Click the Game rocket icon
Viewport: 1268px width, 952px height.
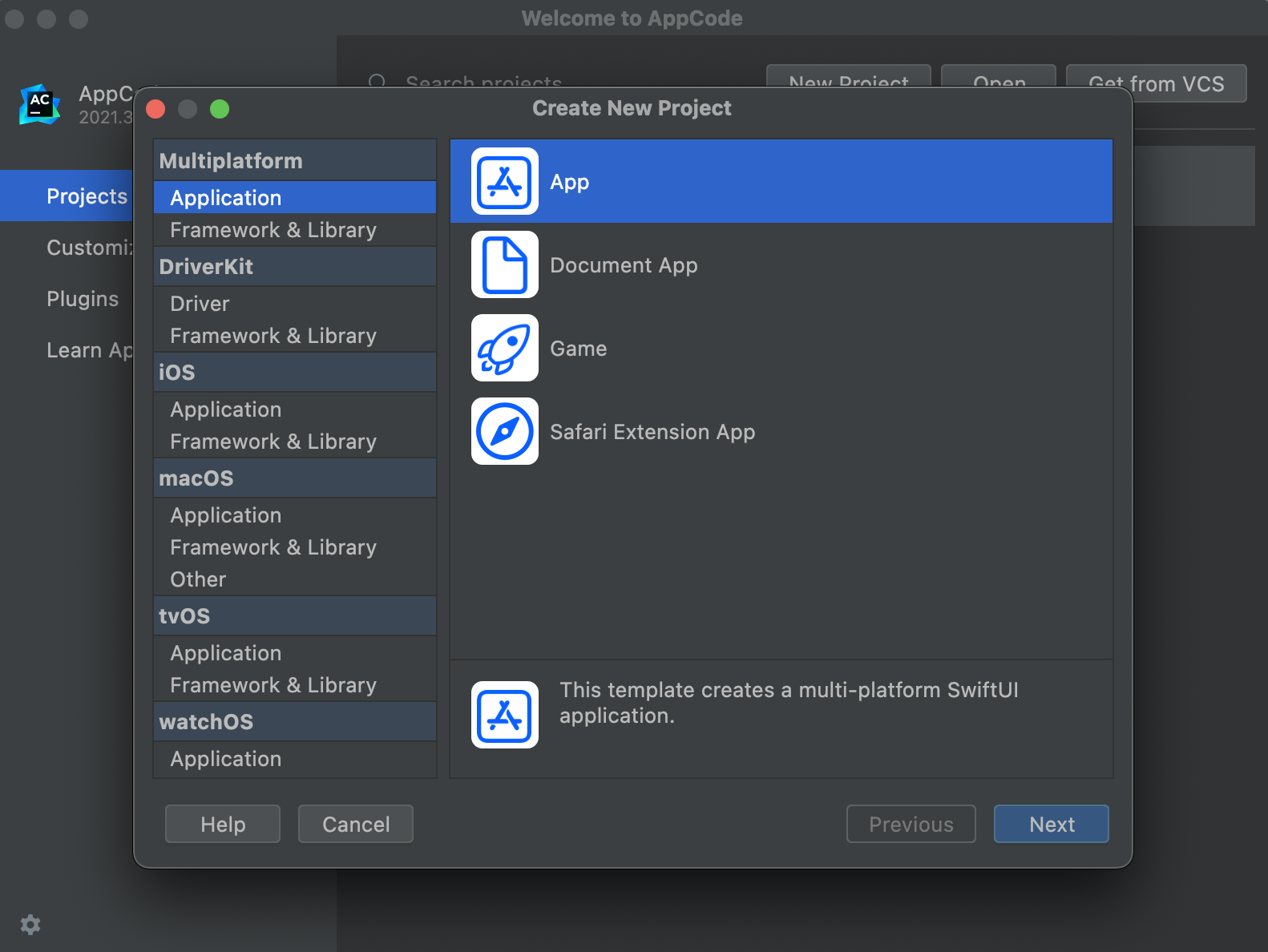click(x=505, y=348)
